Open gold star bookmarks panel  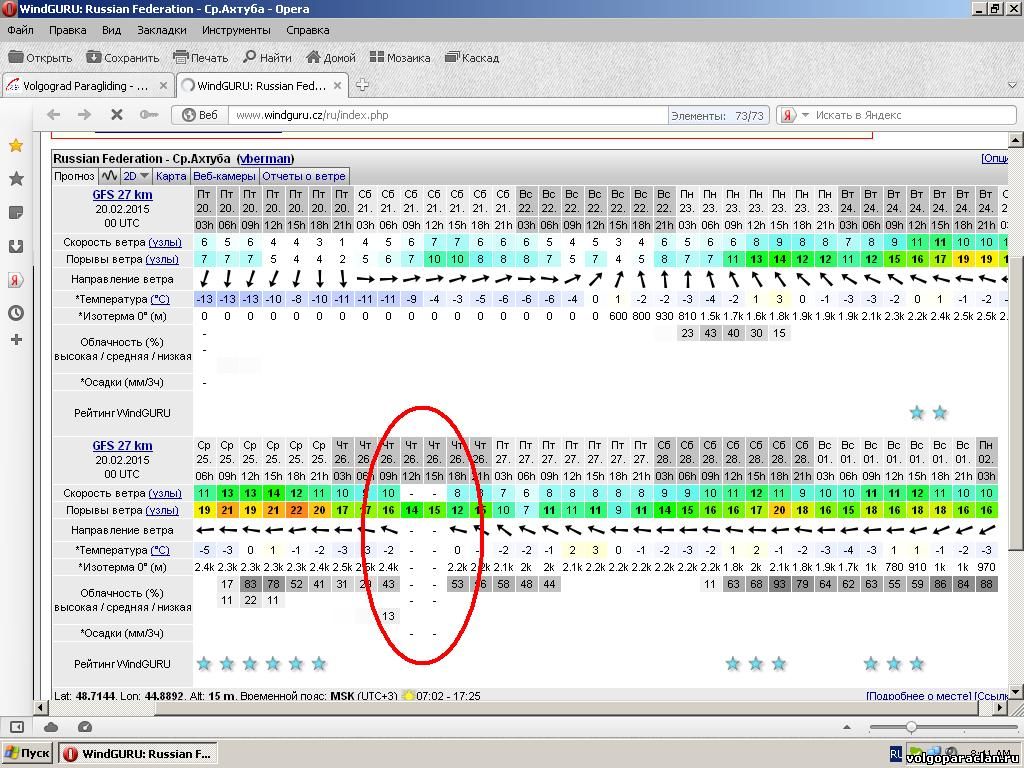pyautogui.click(x=16, y=145)
